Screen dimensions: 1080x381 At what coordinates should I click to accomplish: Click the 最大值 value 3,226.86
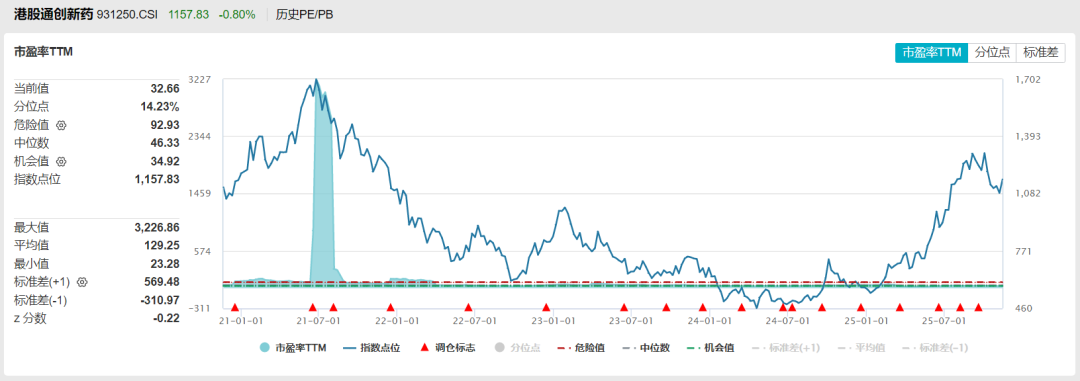pos(157,227)
